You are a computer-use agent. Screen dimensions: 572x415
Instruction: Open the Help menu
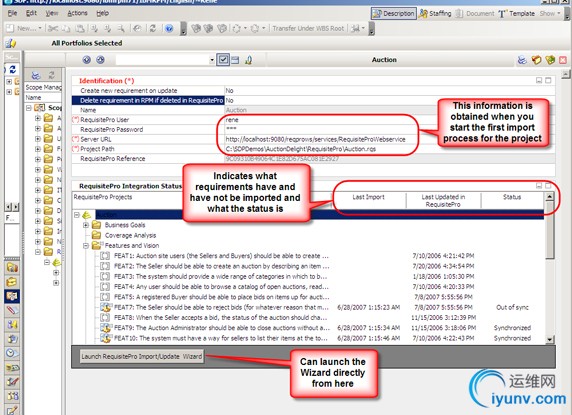tap(103, 13)
